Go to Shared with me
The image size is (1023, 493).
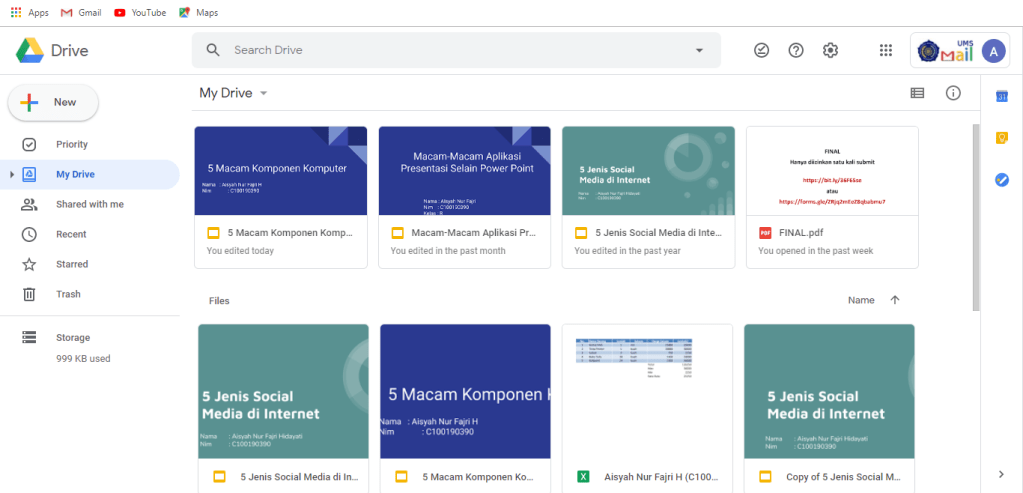89,204
